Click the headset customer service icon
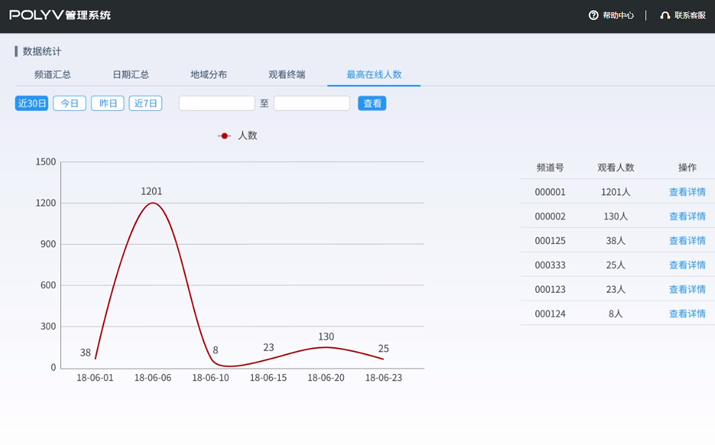Screen dimensions: 715x445 665,15
